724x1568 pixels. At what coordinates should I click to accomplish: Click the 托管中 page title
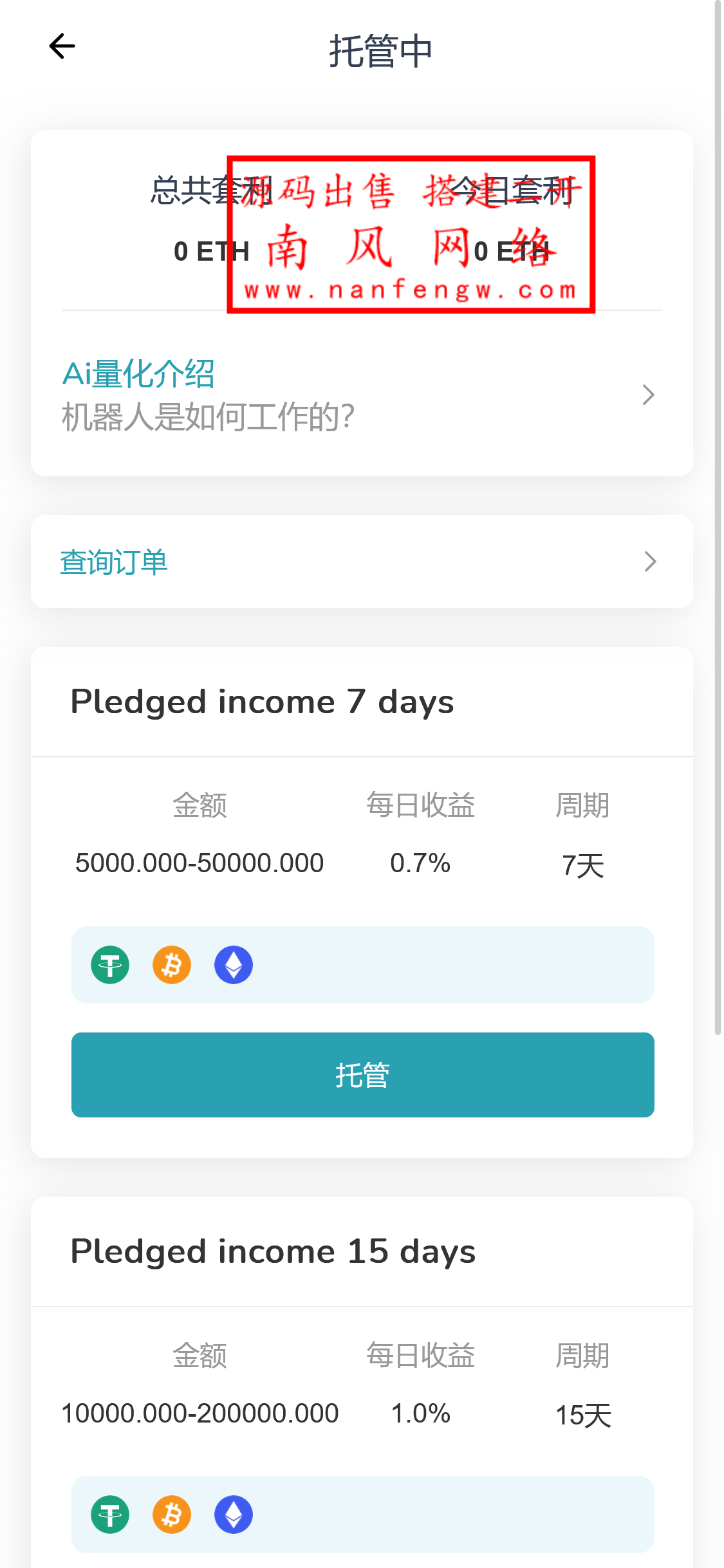tap(380, 51)
